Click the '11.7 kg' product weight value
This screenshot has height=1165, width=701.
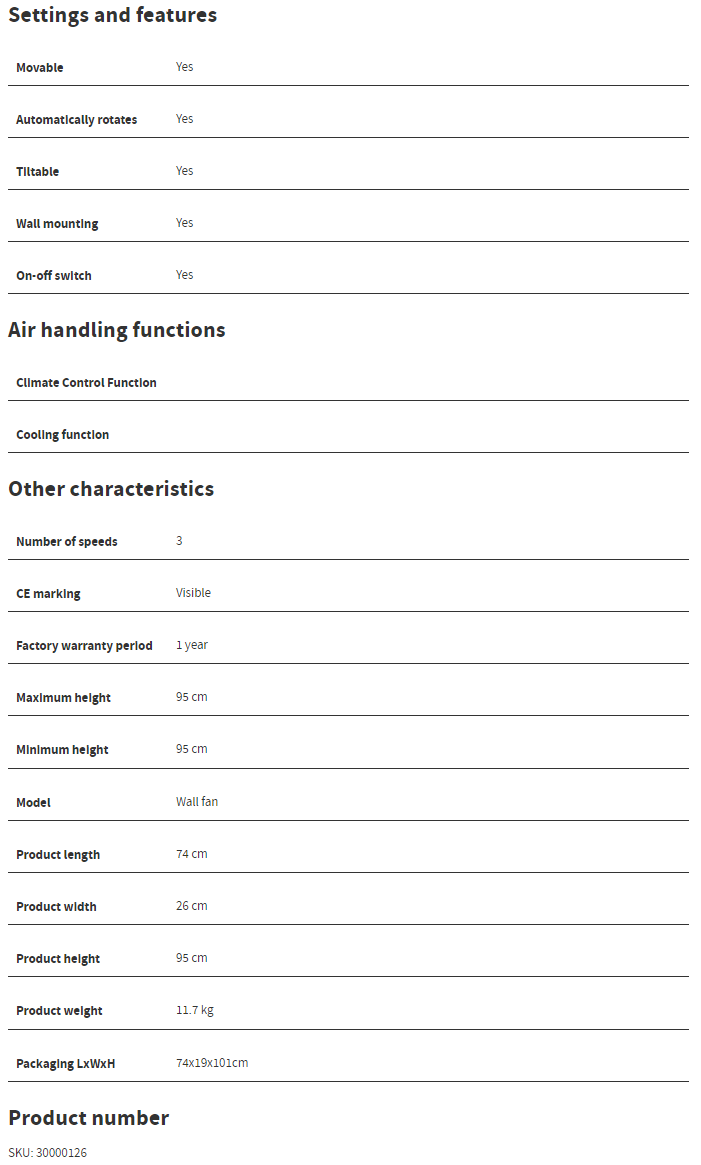tap(195, 1010)
